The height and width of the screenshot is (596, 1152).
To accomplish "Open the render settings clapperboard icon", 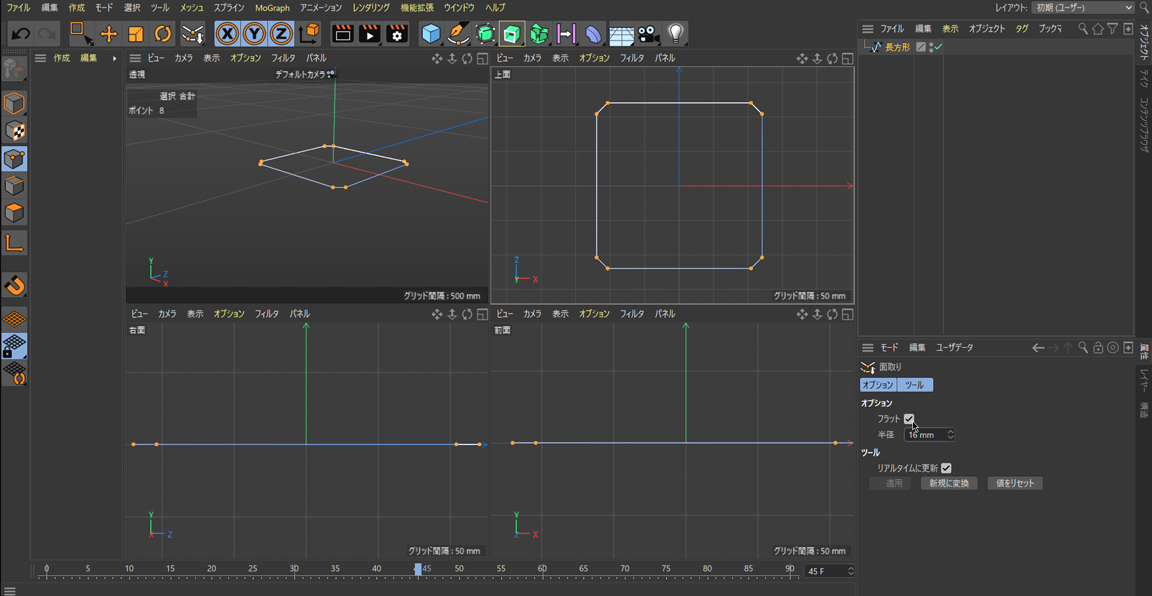I will (x=396, y=34).
